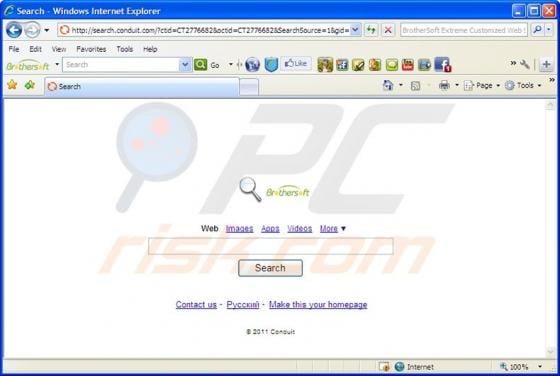The width and height of the screenshot is (560, 376).
Task: Click the main page search text box
Action: coord(271,246)
